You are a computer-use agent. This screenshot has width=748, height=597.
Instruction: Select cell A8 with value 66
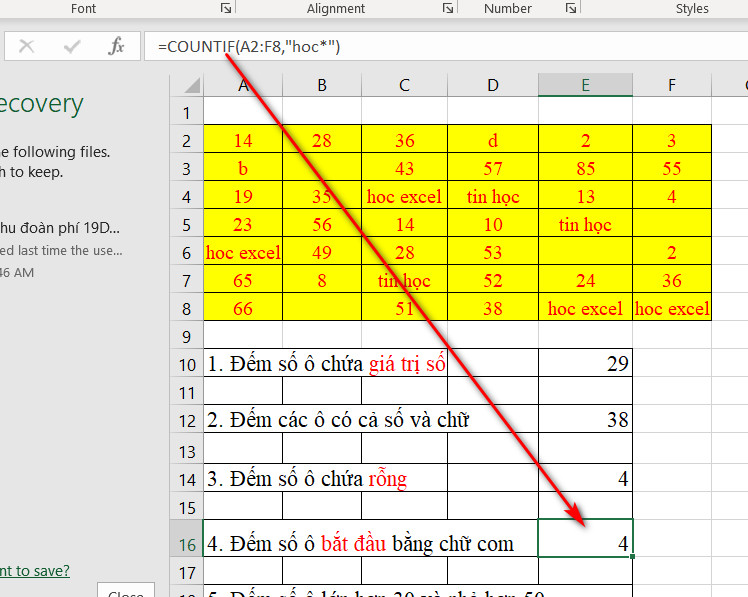pos(243,308)
